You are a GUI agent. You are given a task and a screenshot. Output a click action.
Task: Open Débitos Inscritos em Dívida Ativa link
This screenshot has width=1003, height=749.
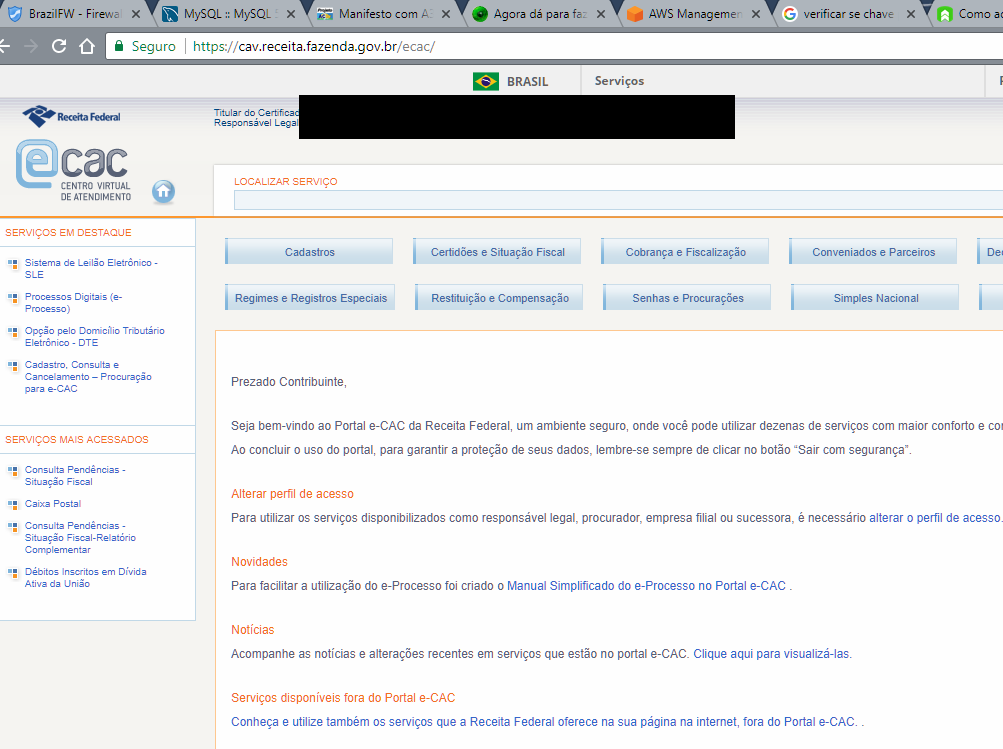click(86, 578)
